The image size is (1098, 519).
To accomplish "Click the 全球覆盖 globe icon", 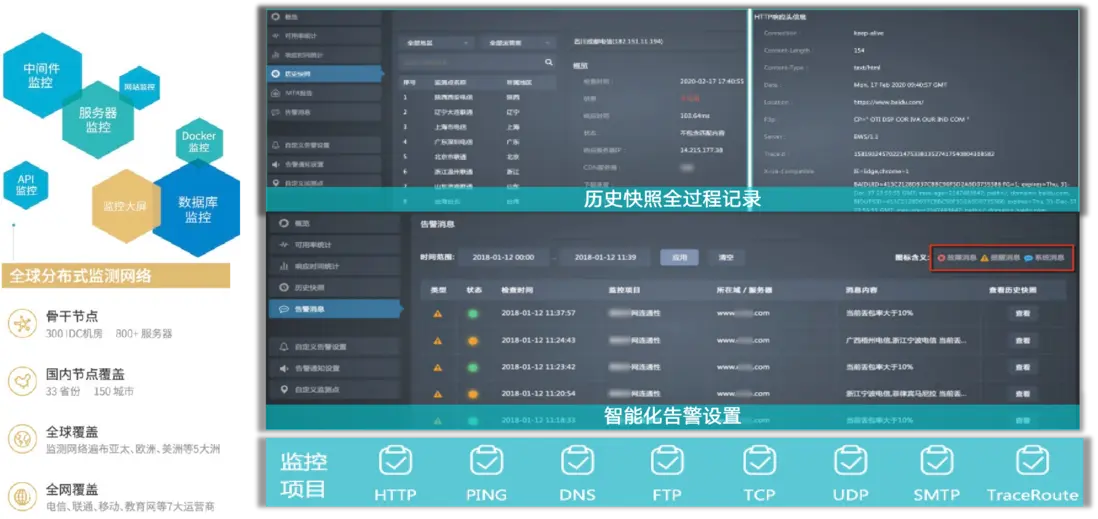I will click(x=22, y=438).
